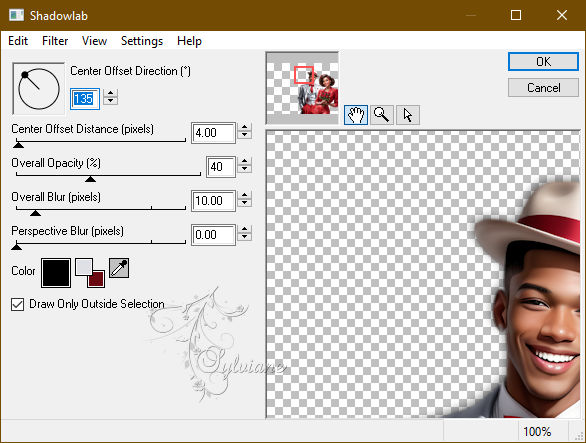
Task: Click the Overall Opacity slider handle
Action: [90, 179]
